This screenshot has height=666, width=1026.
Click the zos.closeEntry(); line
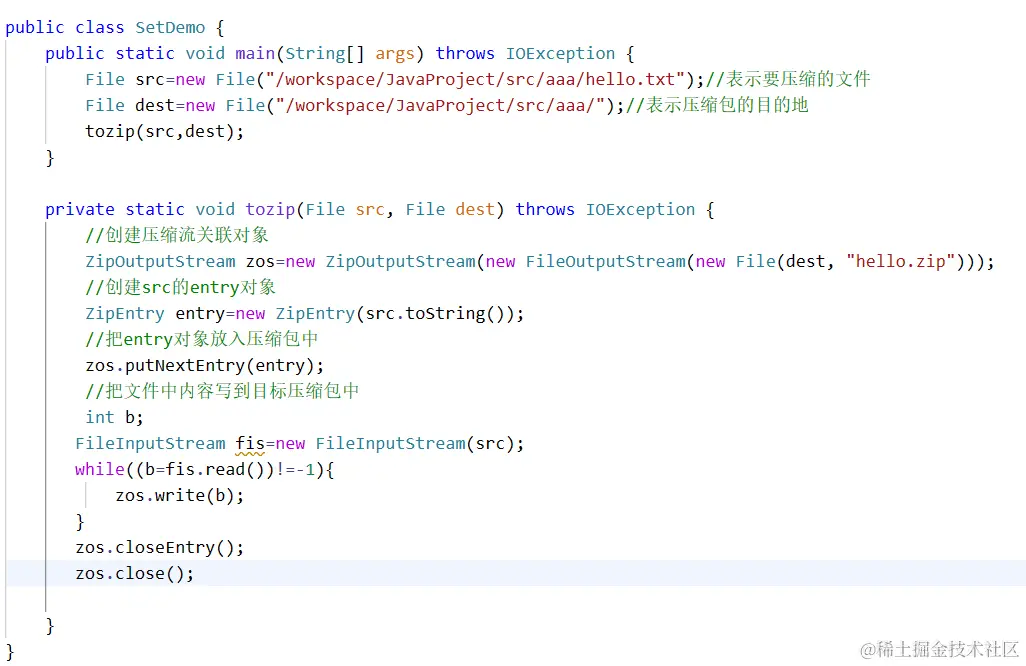tap(160, 548)
